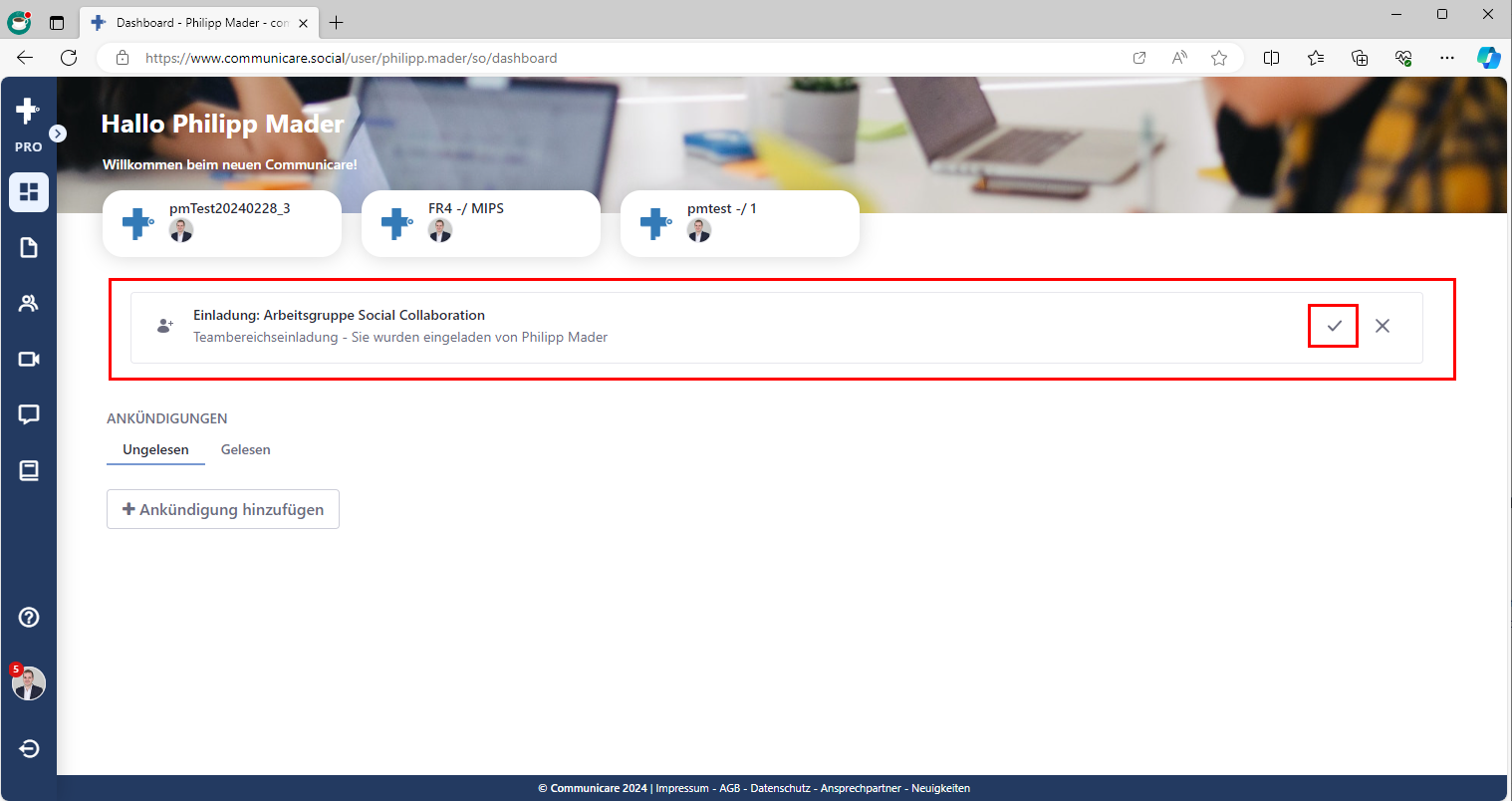Click the Logout icon in sidebar

[29, 748]
